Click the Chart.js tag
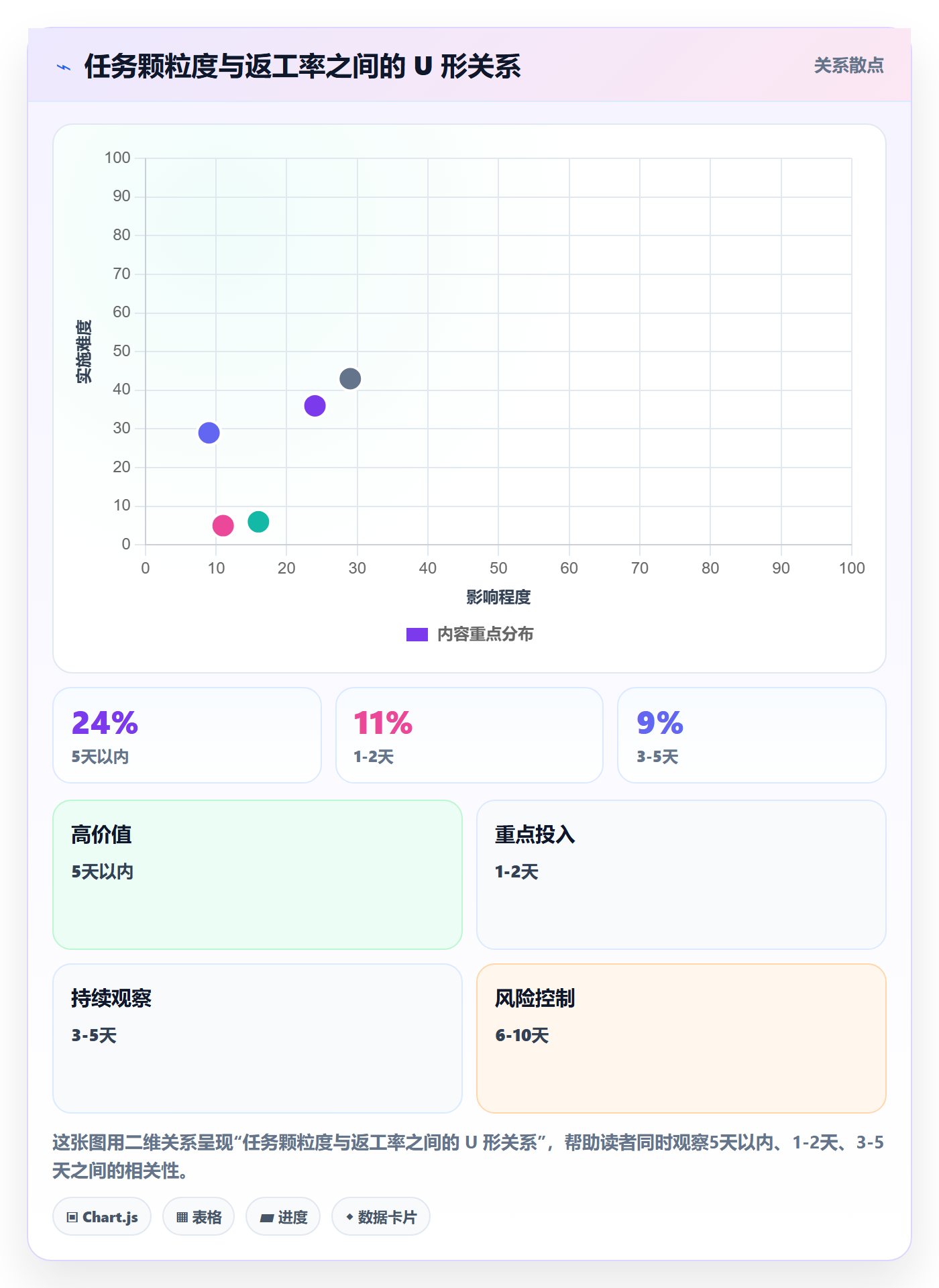Screen dimensions: 939x1288 tap(102, 1217)
